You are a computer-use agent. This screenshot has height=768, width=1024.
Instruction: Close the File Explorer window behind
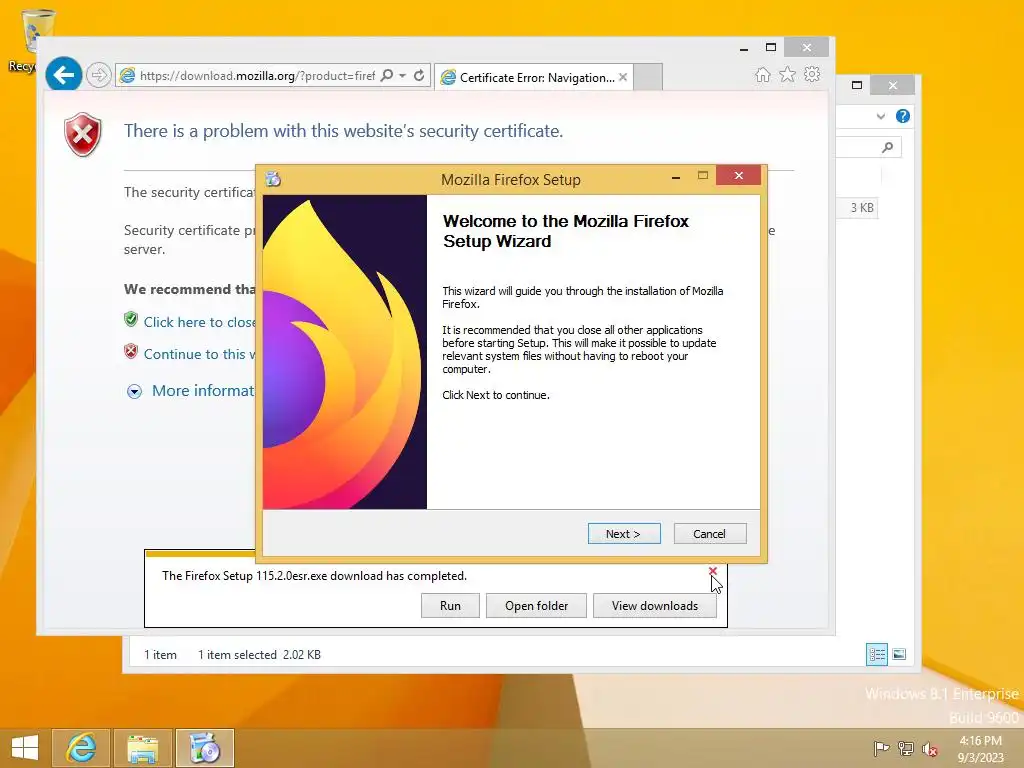893,85
